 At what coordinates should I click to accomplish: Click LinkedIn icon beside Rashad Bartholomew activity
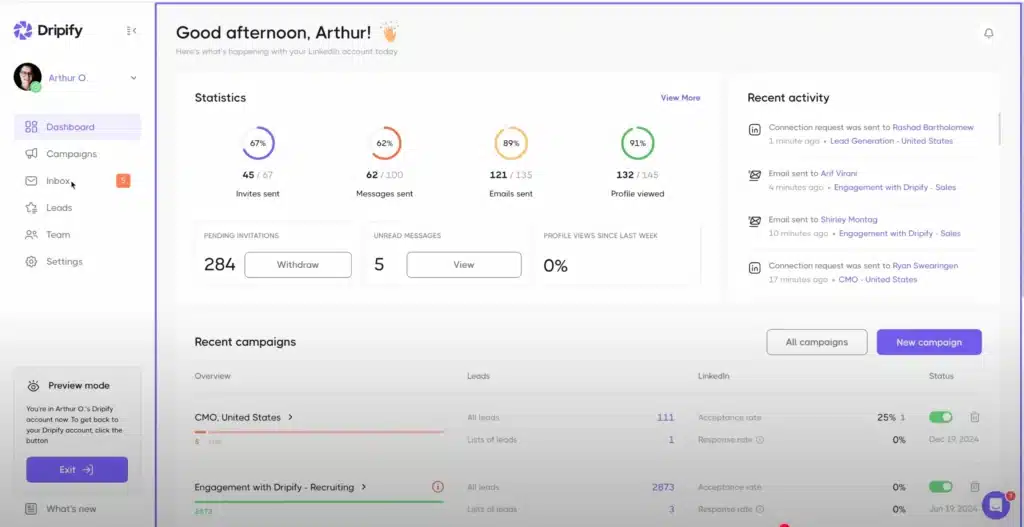click(x=754, y=130)
